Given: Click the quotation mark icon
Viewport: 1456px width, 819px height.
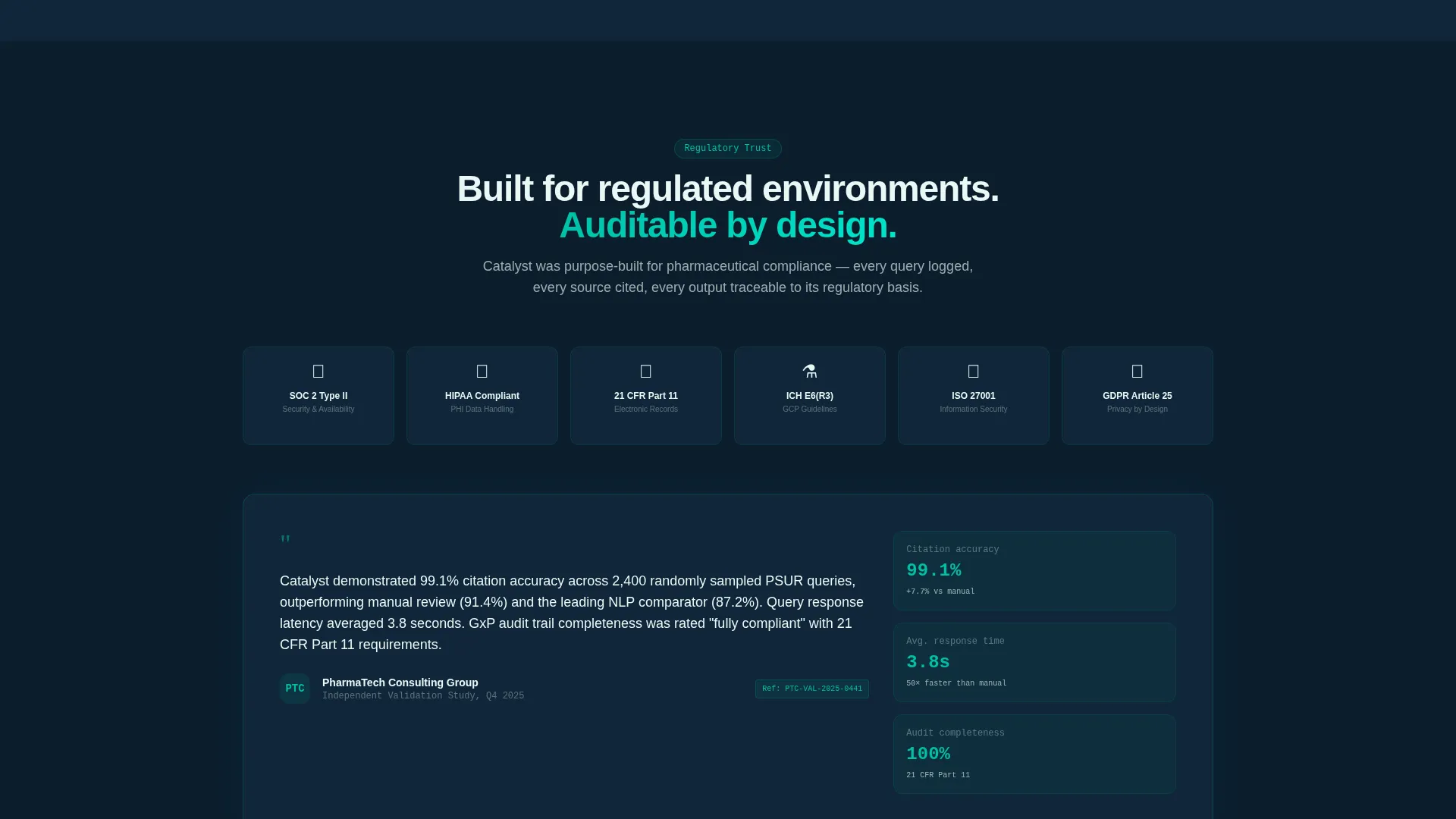Looking at the screenshot, I should point(285,540).
